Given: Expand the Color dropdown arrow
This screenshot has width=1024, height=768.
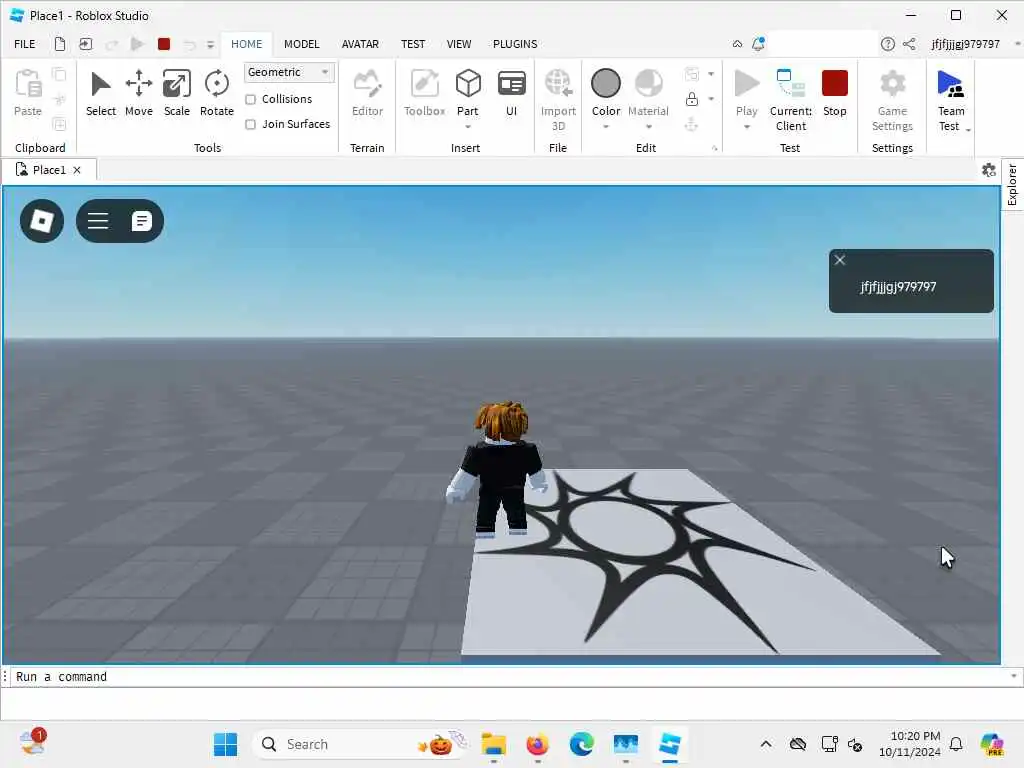Looking at the screenshot, I should (x=605, y=127).
